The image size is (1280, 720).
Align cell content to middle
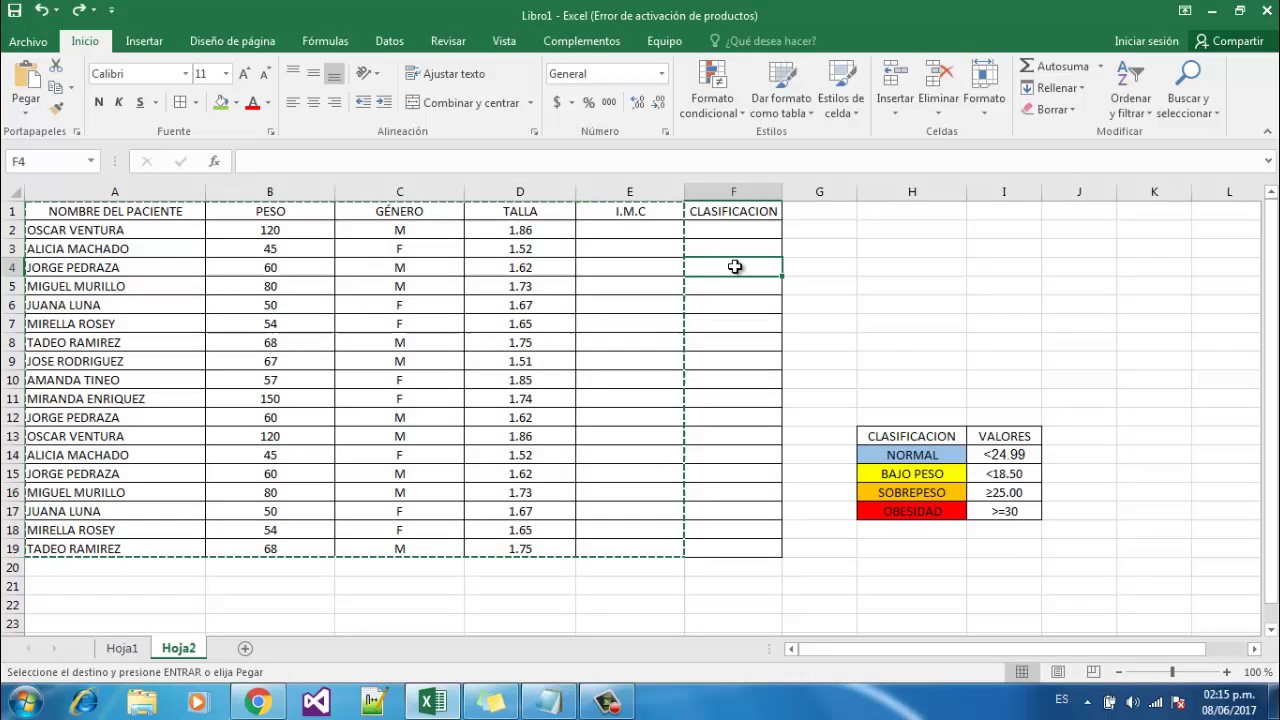click(x=313, y=73)
